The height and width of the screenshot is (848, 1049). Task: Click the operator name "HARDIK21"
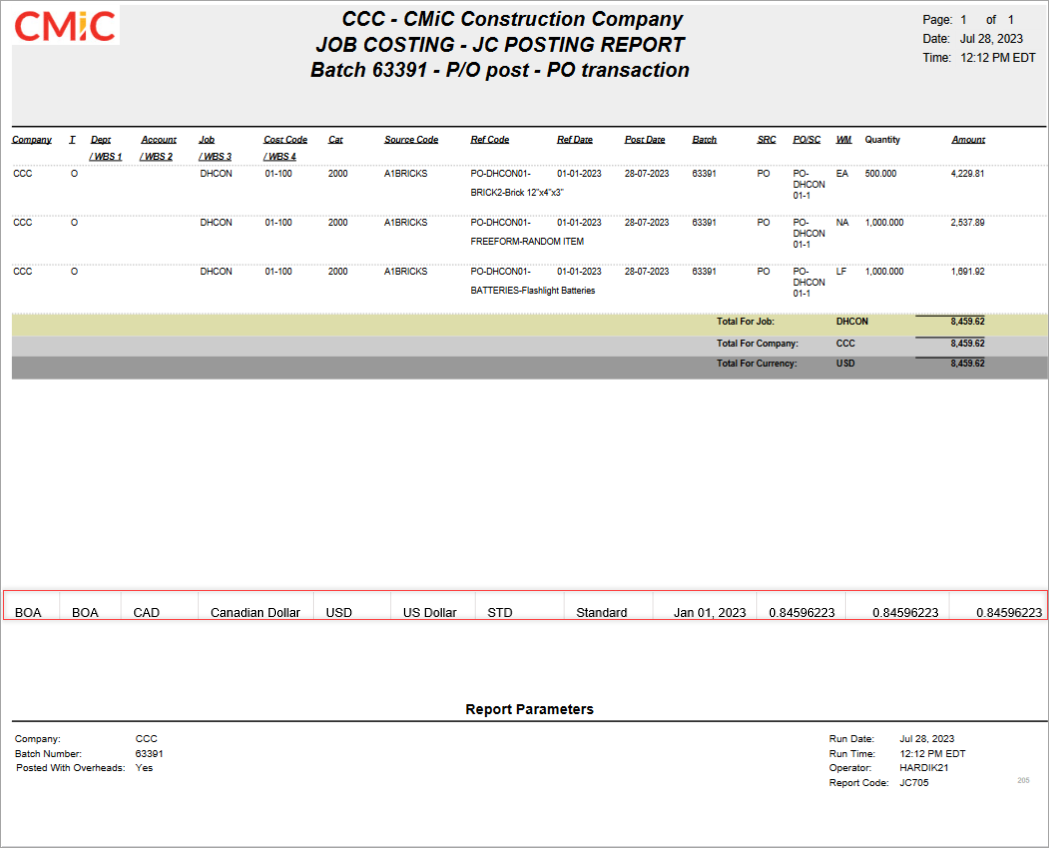[x=924, y=768]
